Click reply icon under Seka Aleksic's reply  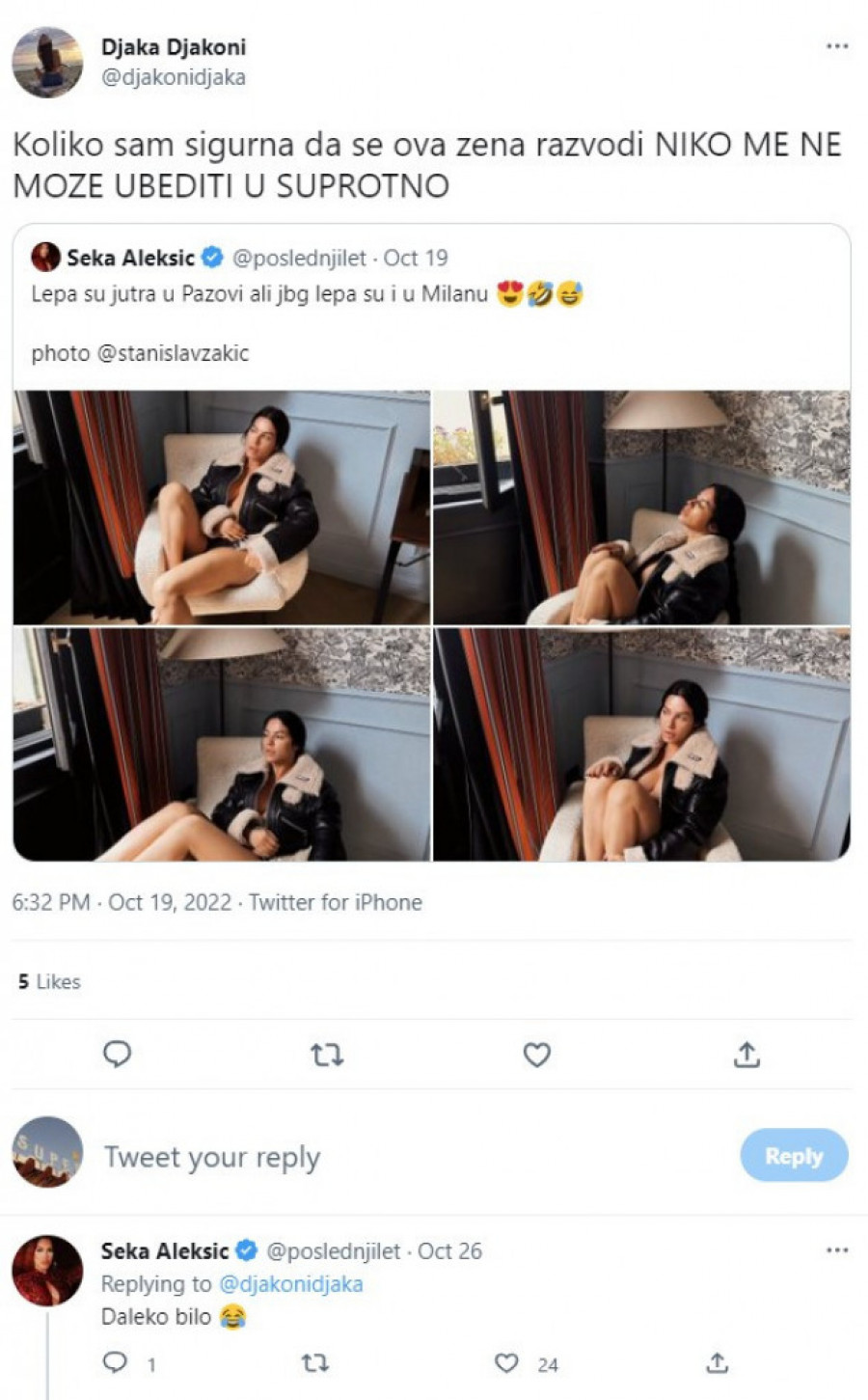(x=116, y=1362)
